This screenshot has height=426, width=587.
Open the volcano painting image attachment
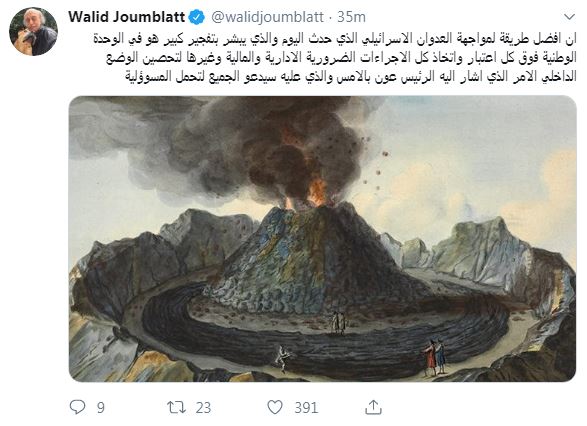(322, 239)
